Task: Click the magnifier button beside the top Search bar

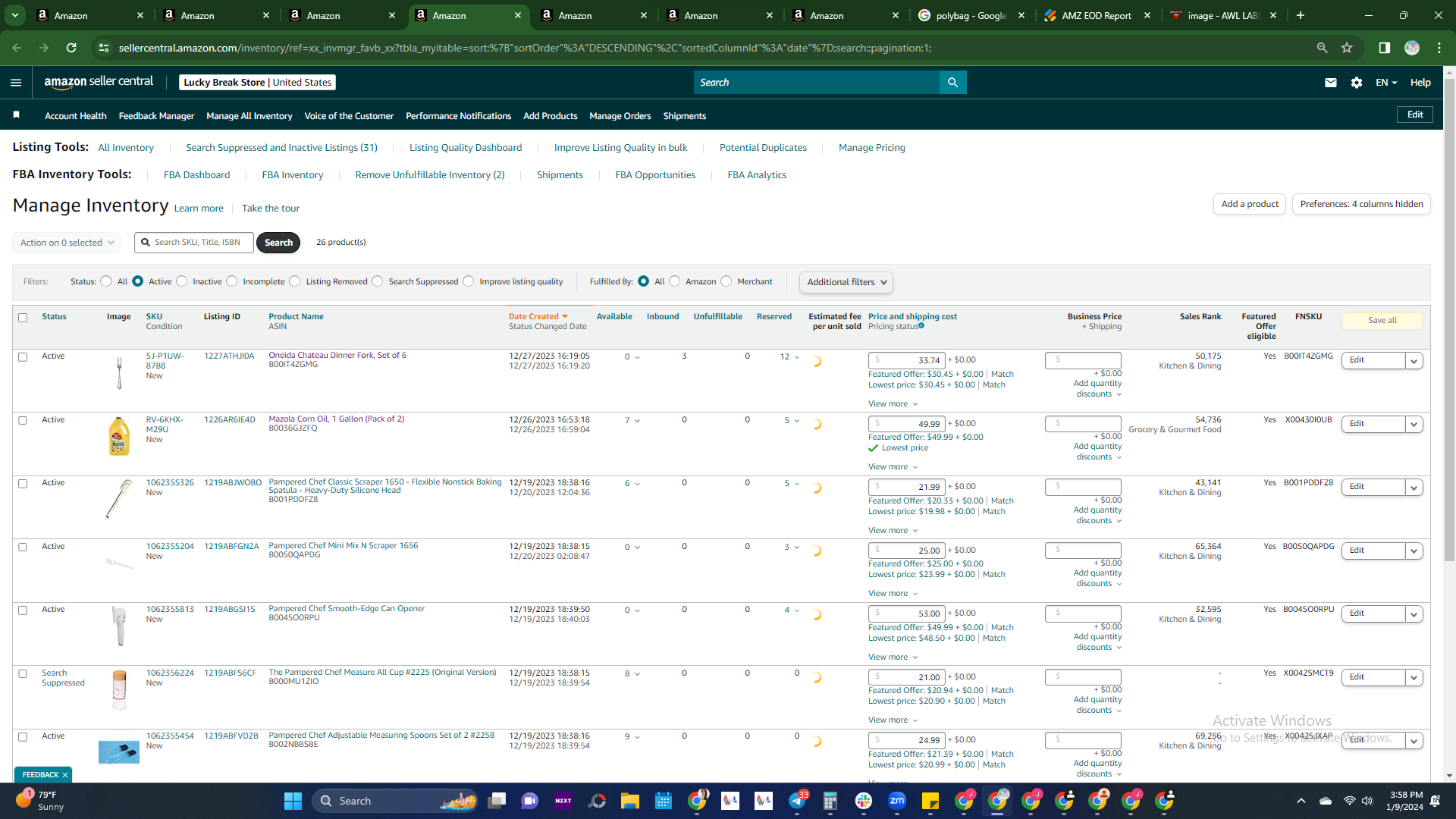Action: (953, 83)
